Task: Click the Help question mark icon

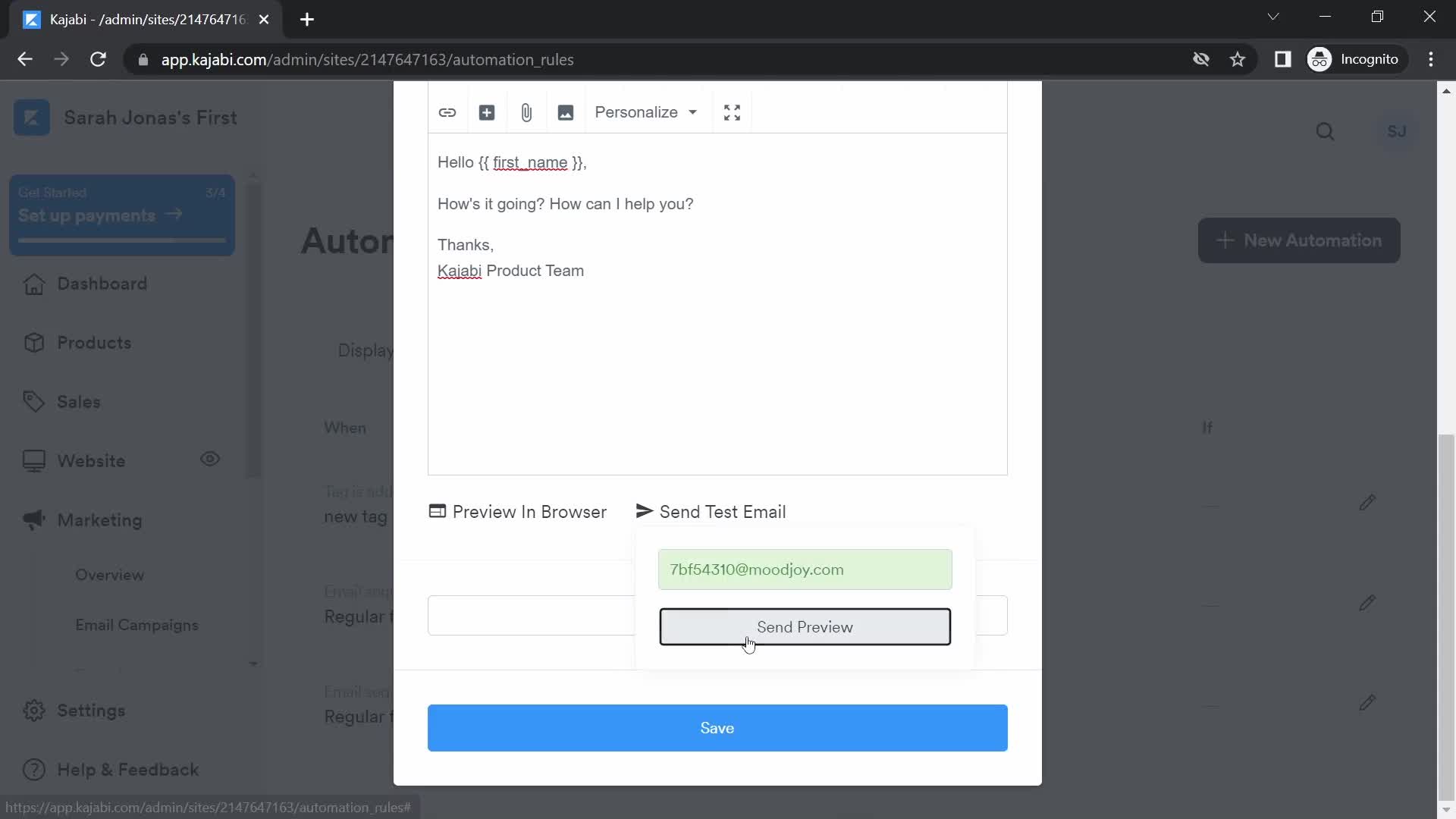Action: [x=34, y=770]
